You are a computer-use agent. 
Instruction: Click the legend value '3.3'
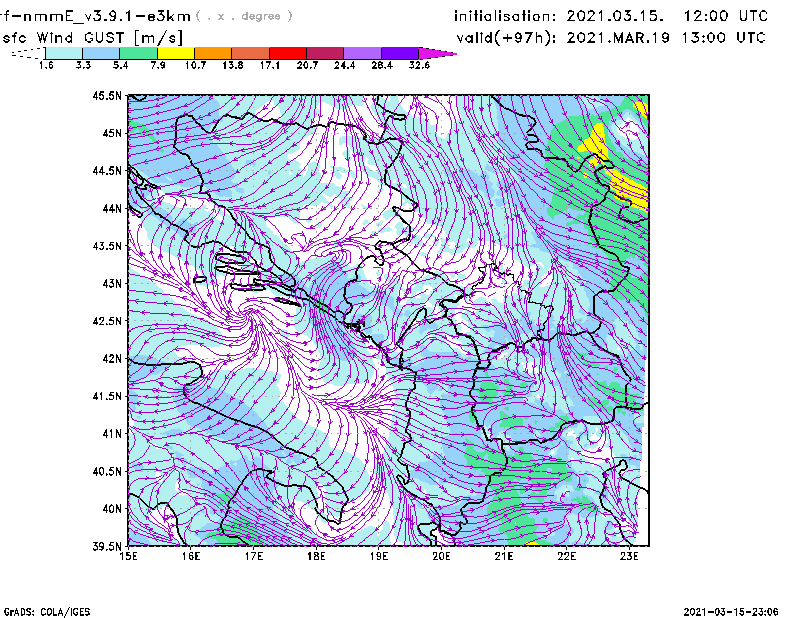[x=83, y=65]
